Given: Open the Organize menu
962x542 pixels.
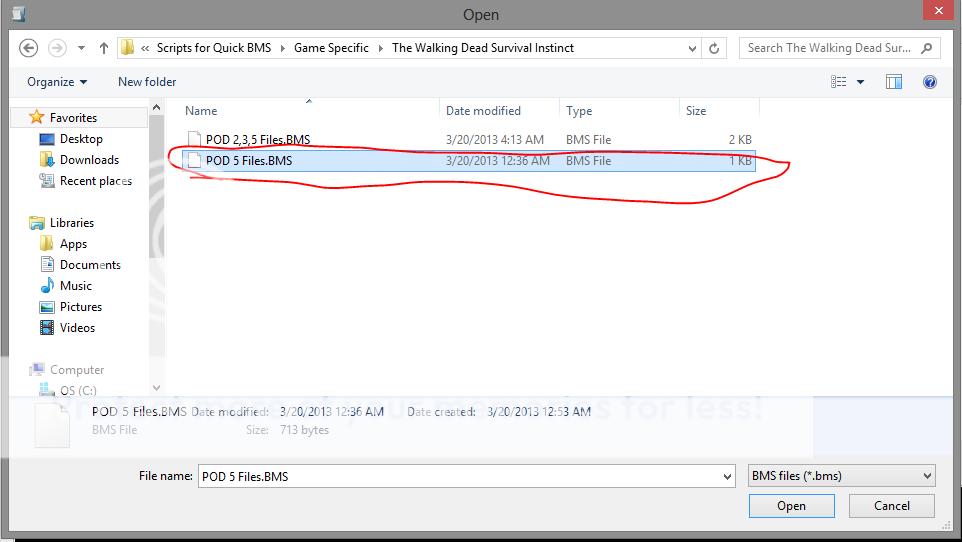Looking at the screenshot, I should (x=57, y=82).
